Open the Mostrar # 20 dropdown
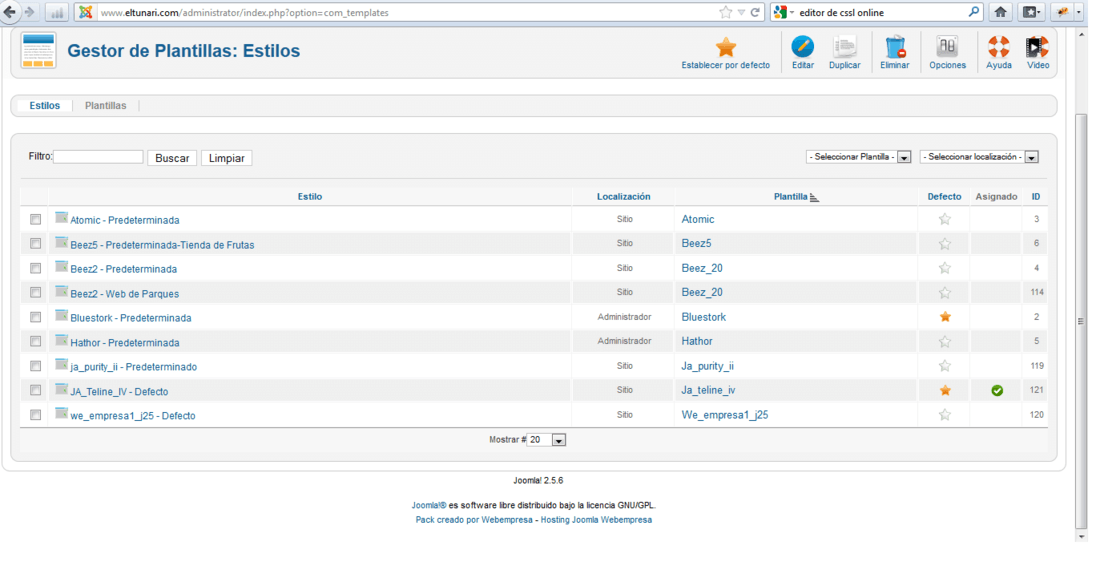This screenshot has height=566, width=1100. (x=546, y=440)
